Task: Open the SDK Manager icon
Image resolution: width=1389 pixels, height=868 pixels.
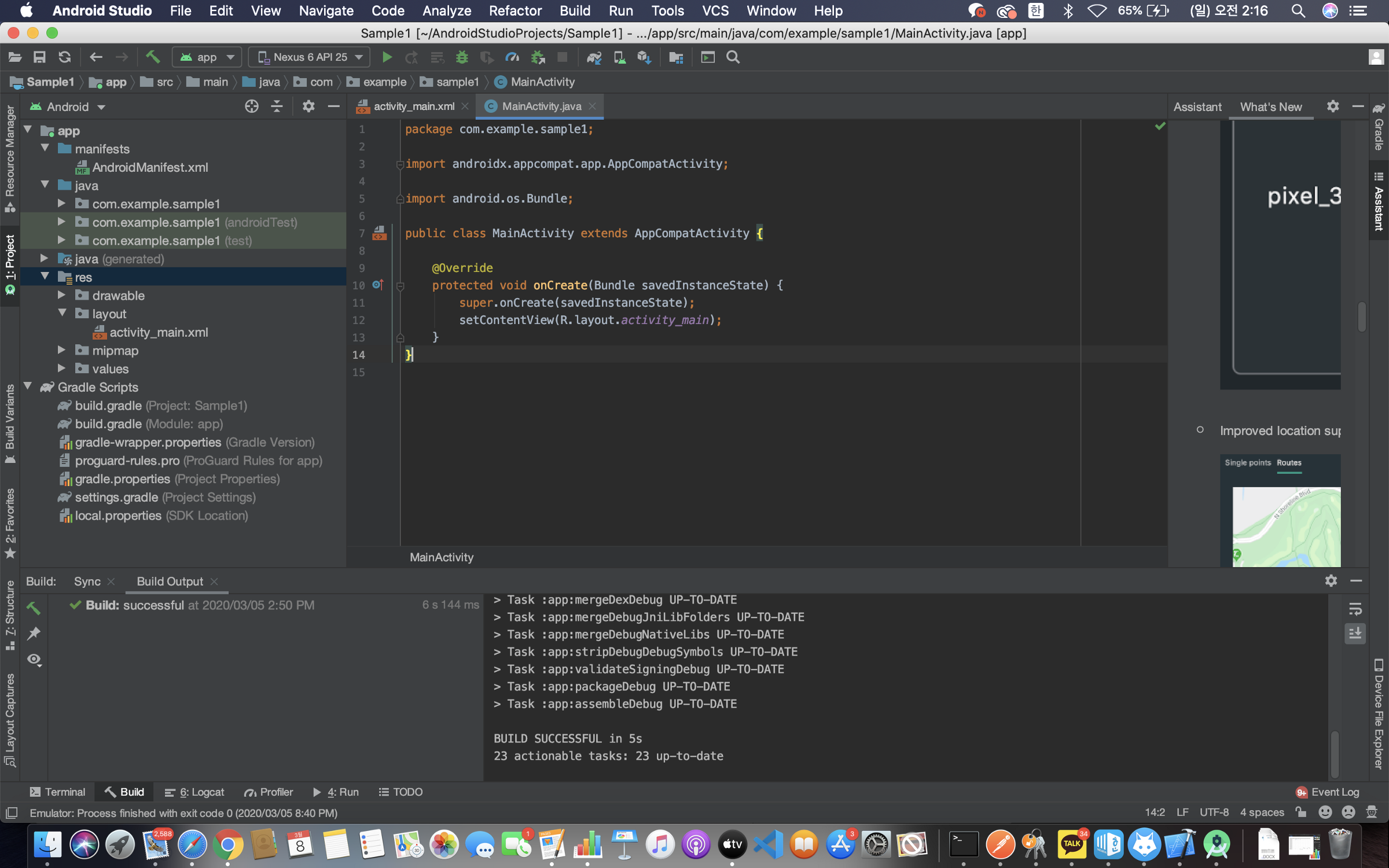Action: 644,57
